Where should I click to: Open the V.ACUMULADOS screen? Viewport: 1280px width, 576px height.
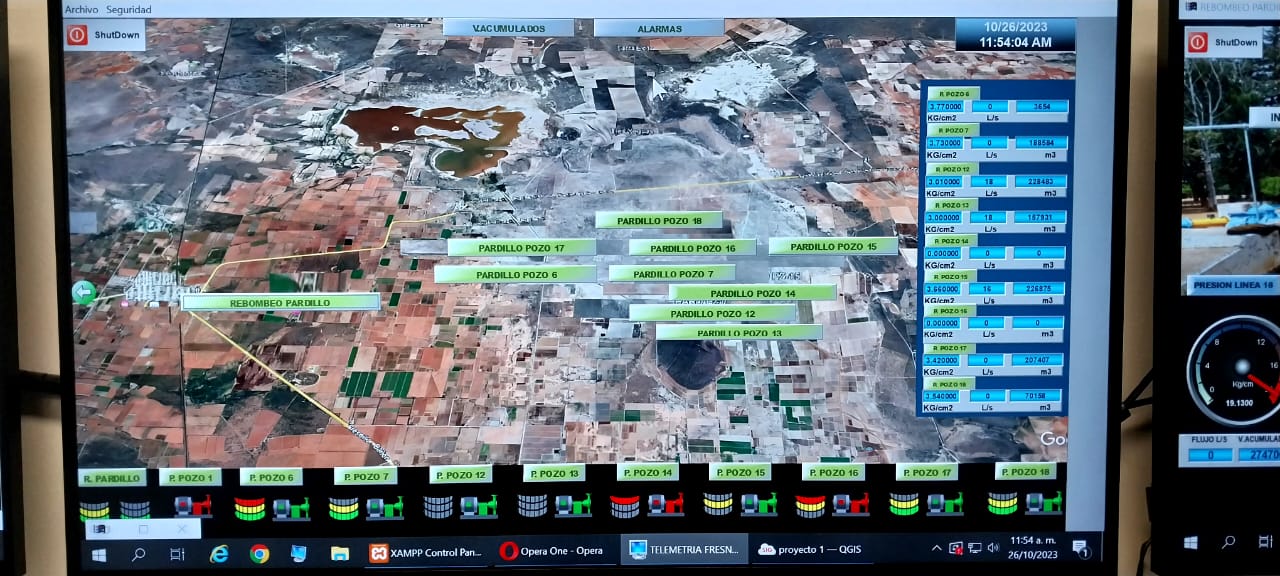(x=508, y=28)
